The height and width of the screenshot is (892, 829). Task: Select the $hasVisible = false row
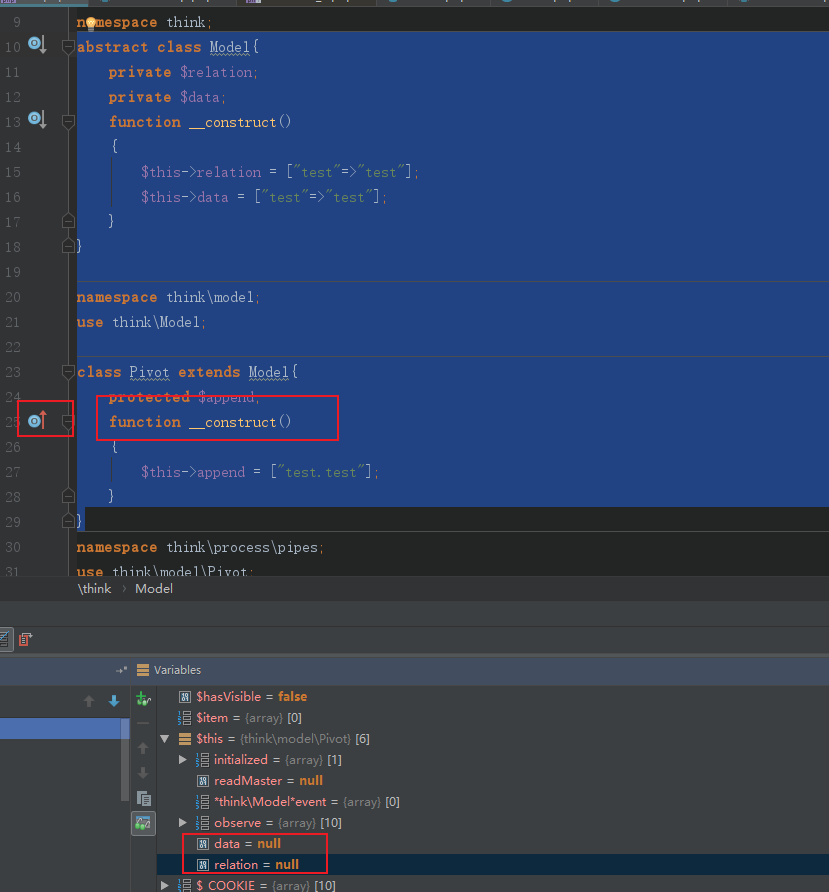tap(493, 697)
